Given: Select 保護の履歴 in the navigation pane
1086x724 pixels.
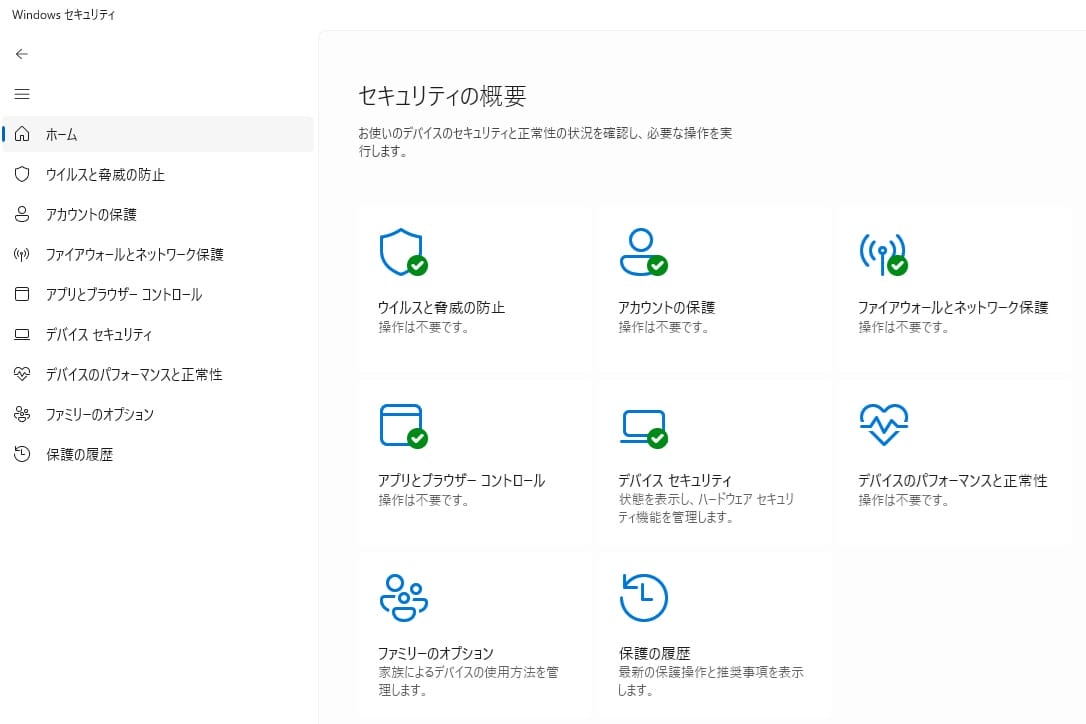Looking at the screenshot, I should click(x=158, y=454).
